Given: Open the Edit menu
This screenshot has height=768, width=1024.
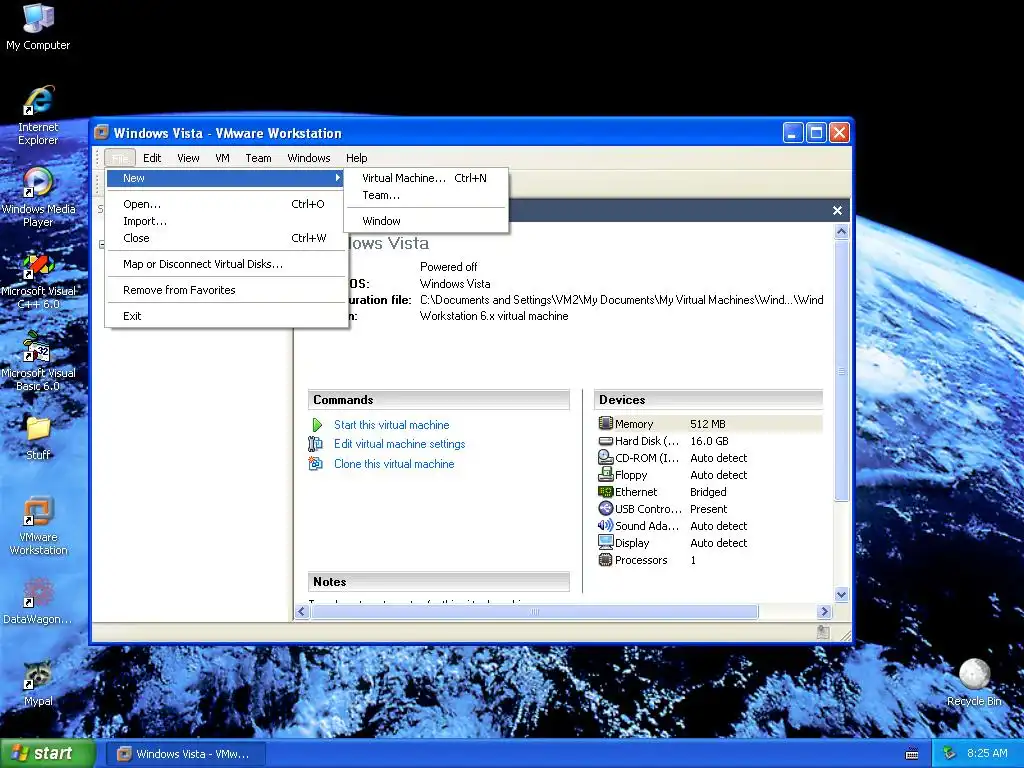Looking at the screenshot, I should (x=152, y=157).
